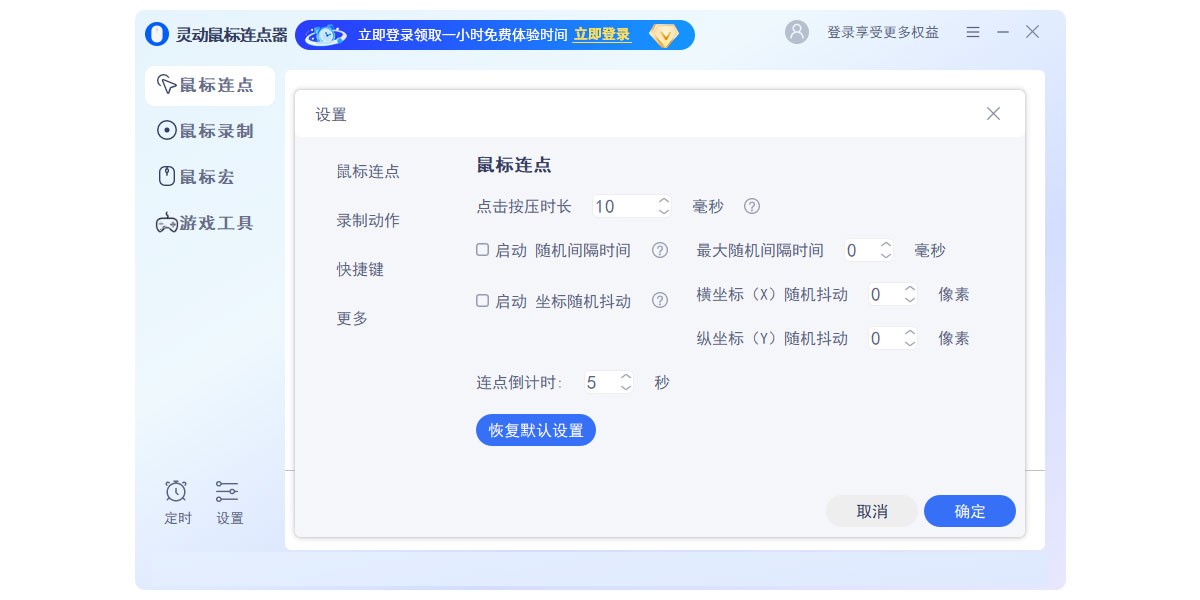Click help icon beside 点击按压时长
1200x600 pixels.
coord(752,206)
